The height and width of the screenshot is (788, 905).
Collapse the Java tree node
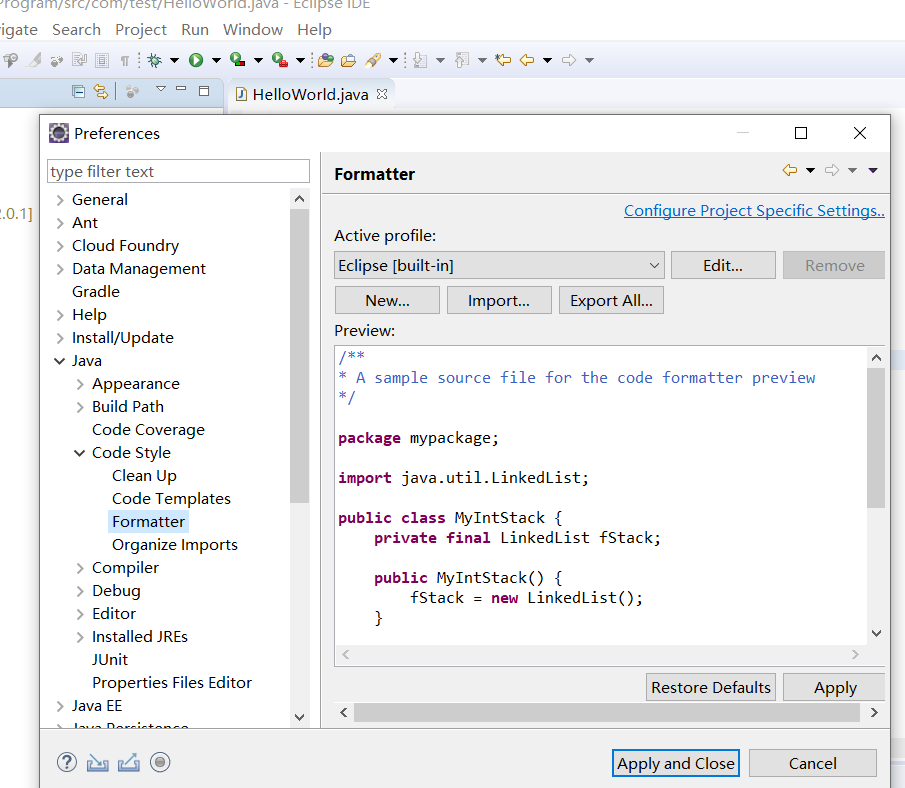pos(59,361)
